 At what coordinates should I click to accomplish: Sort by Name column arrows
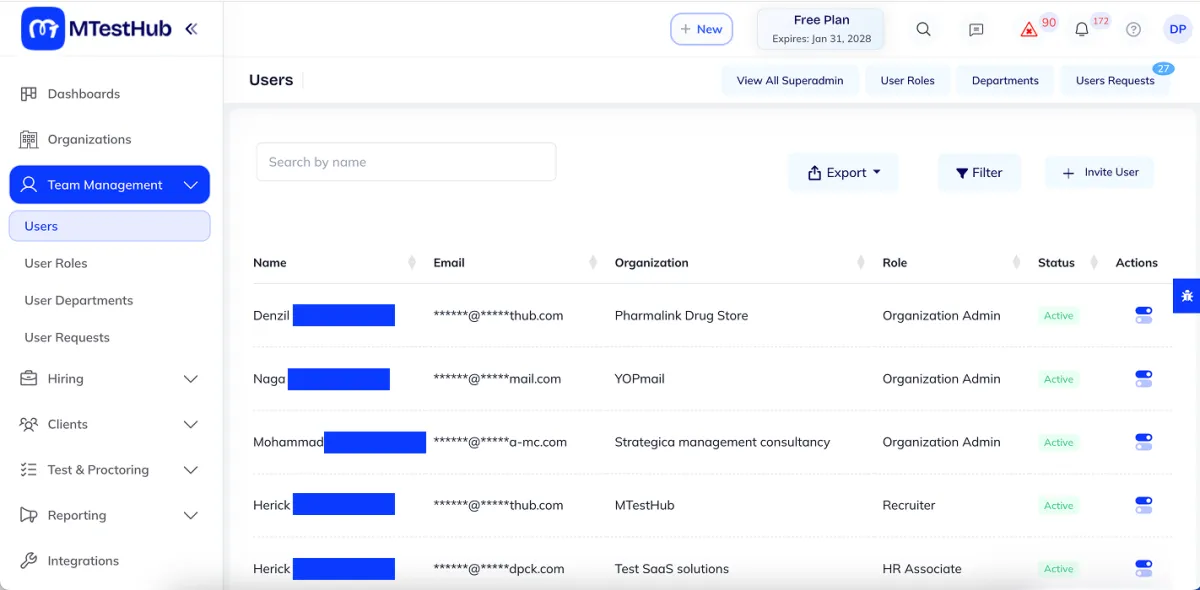412,263
